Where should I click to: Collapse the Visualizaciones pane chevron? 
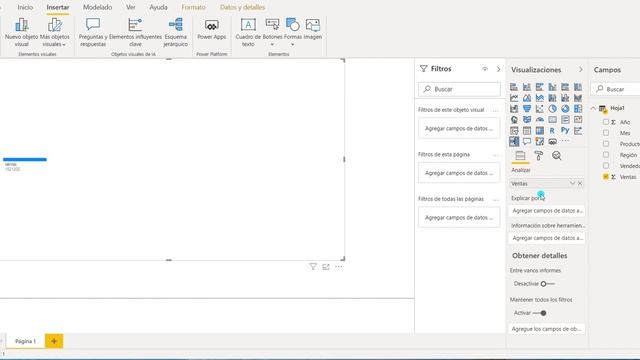click(581, 69)
